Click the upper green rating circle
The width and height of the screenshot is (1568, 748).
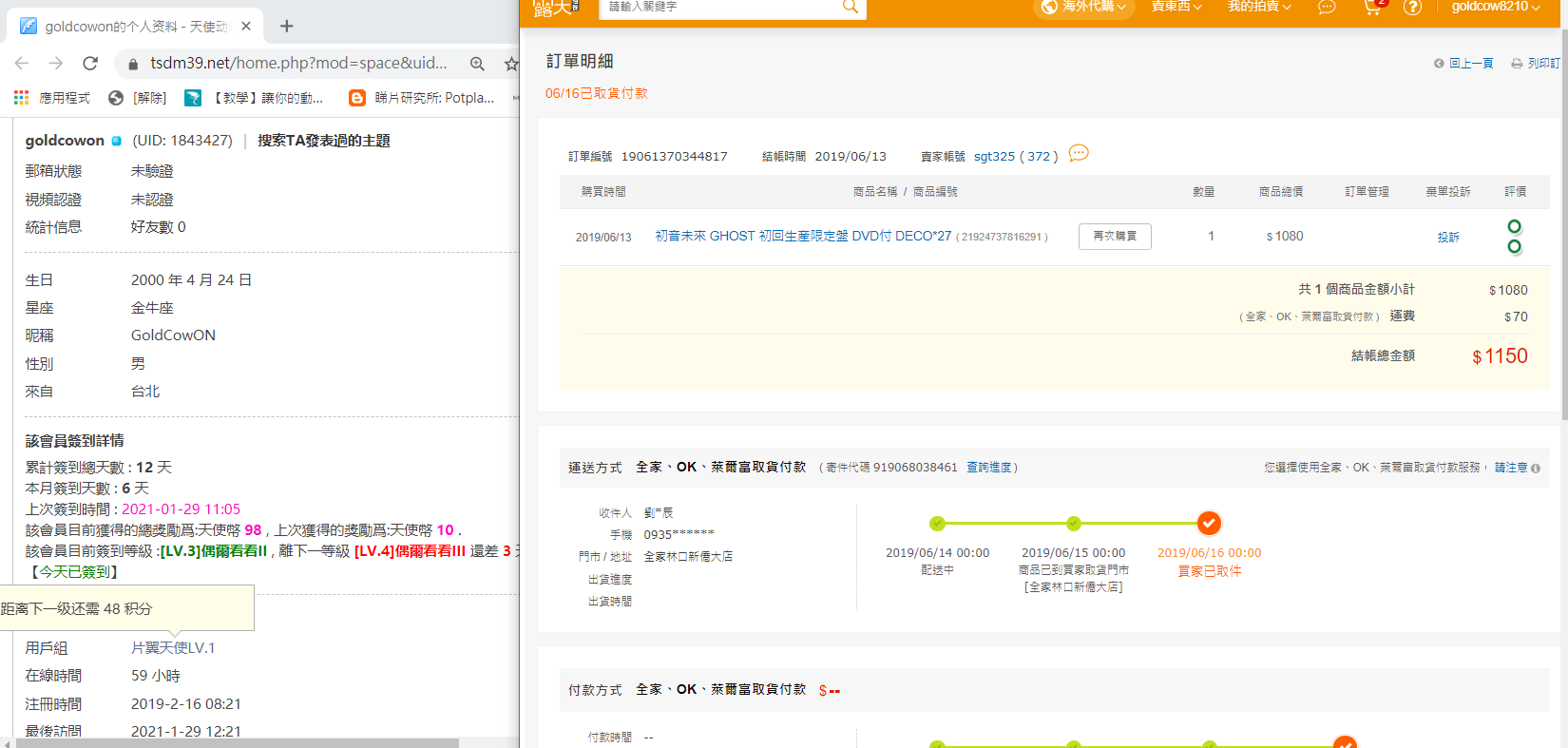click(x=1515, y=226)
